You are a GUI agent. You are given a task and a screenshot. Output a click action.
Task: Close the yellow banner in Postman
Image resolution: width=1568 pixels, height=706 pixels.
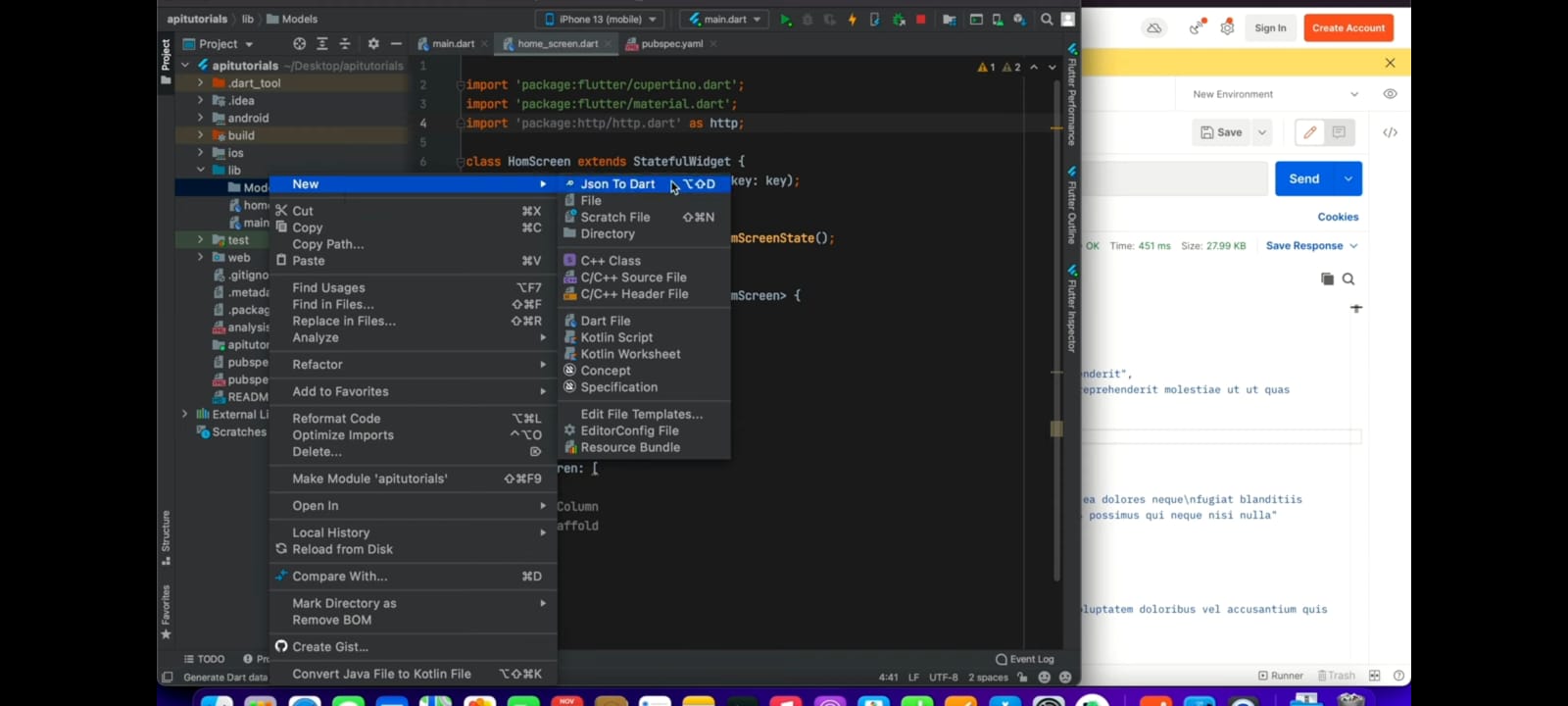click(1390, 63)
